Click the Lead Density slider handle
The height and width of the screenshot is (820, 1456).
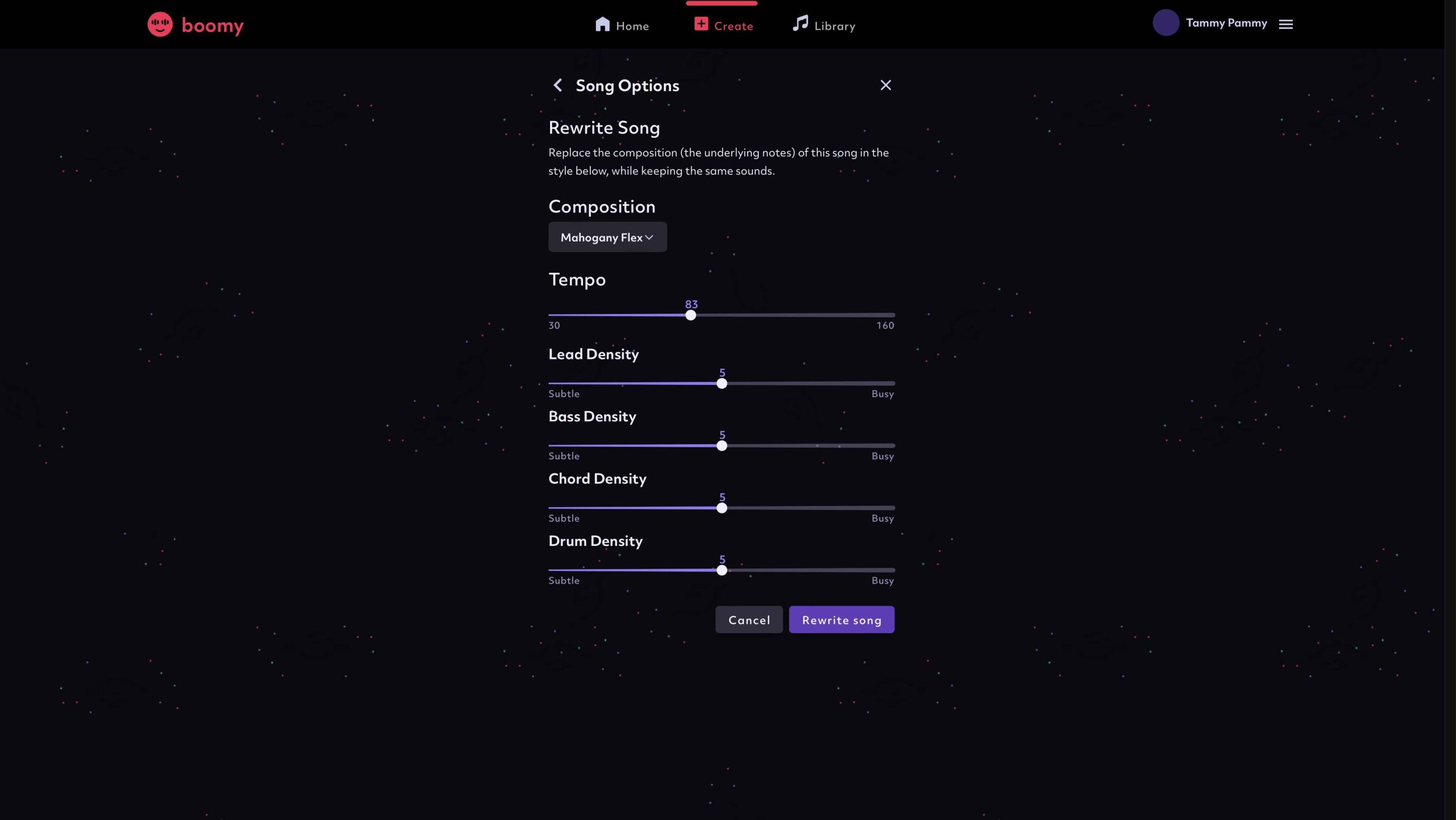[722, 383]
